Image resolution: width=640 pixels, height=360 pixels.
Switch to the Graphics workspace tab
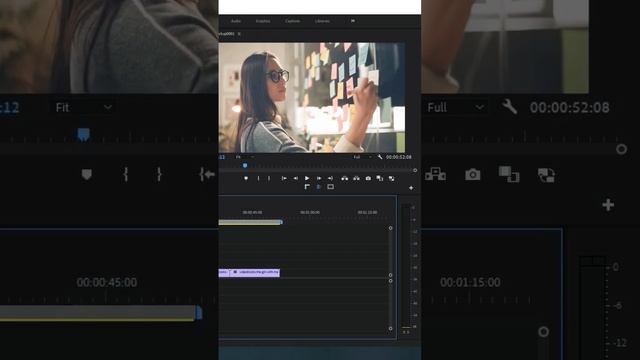(263, 21)
